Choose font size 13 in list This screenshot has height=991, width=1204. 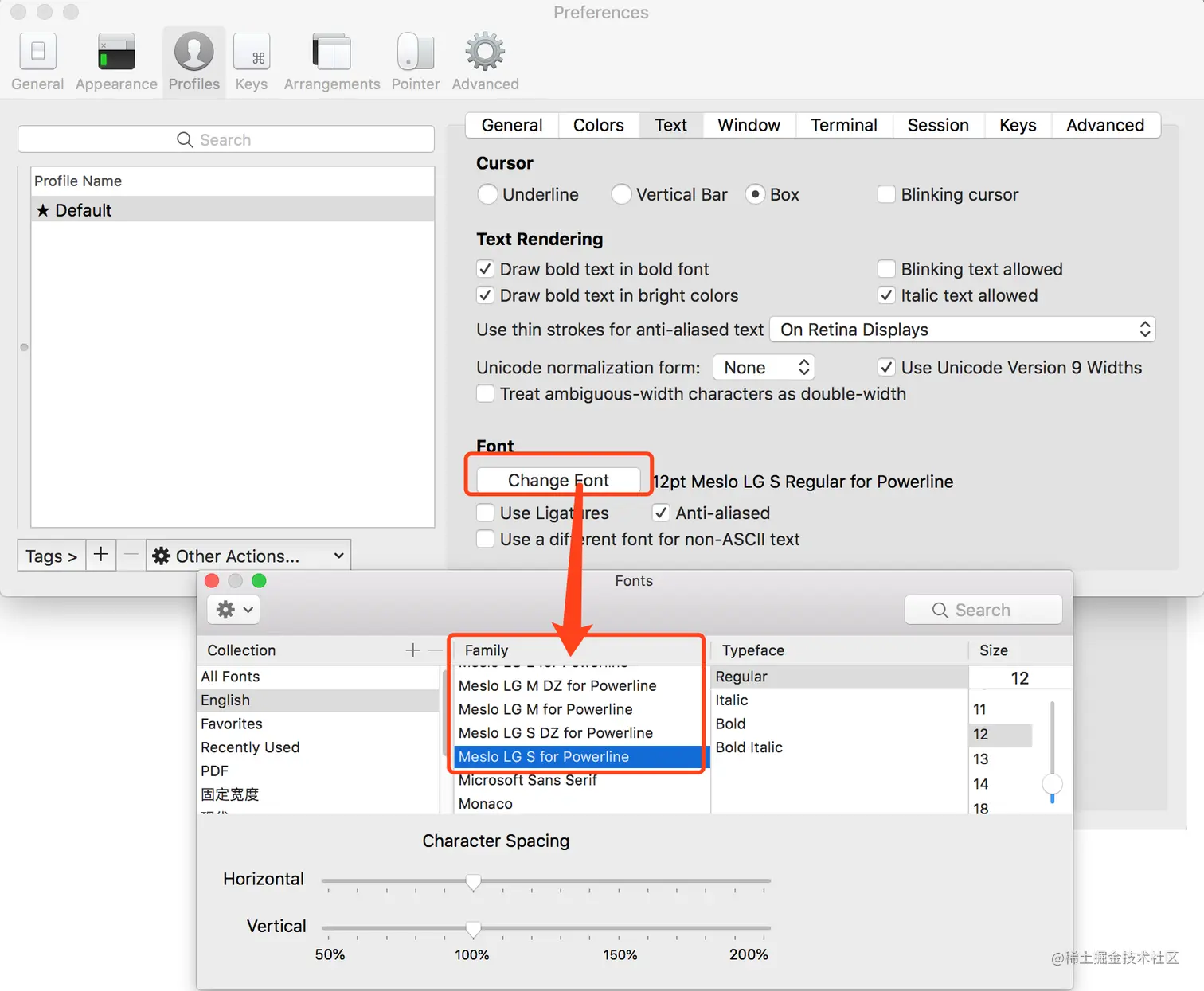pyautogui.click(x=1002, y=759)
